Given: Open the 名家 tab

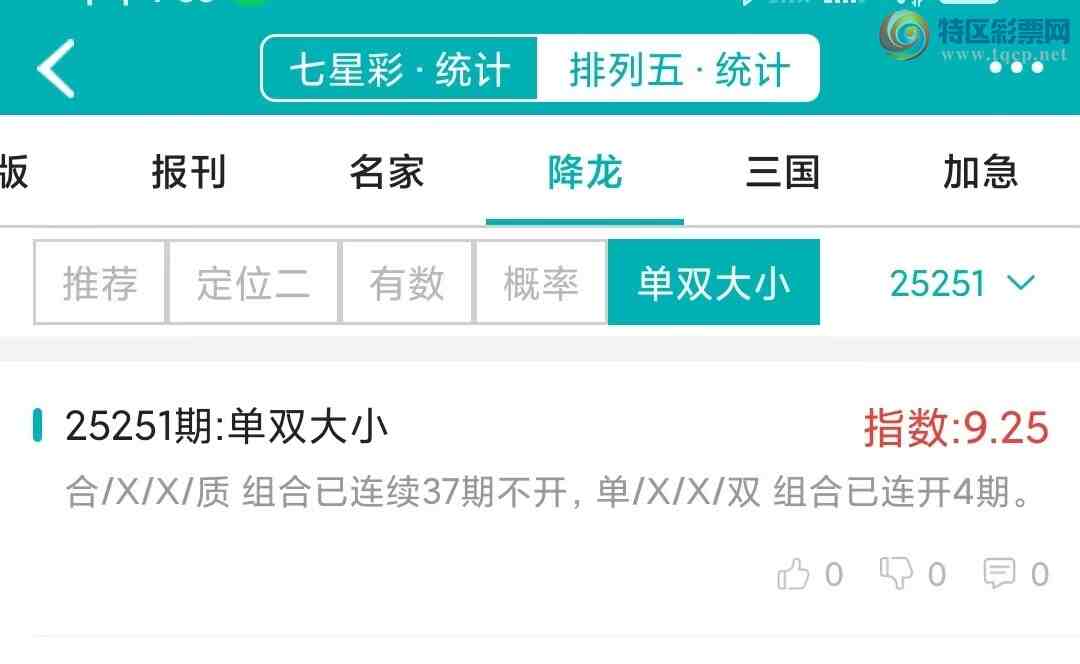Looking at the screenshot, I should pos(386,172).
